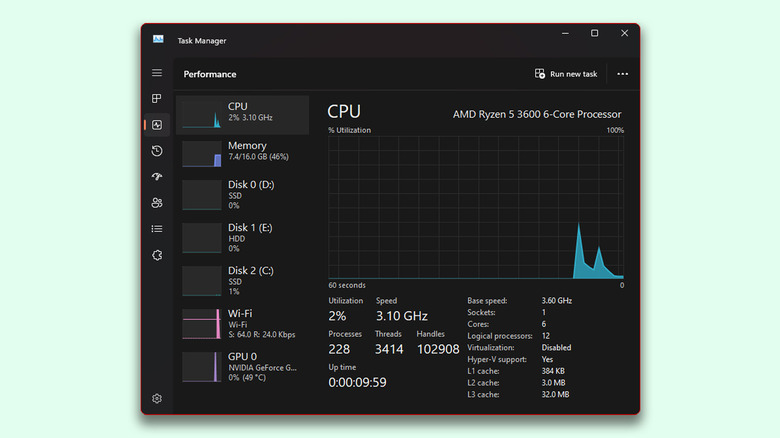Go to the Processes page icon
The height and width of the screenshot is (438, 780).
coord(157,99)
